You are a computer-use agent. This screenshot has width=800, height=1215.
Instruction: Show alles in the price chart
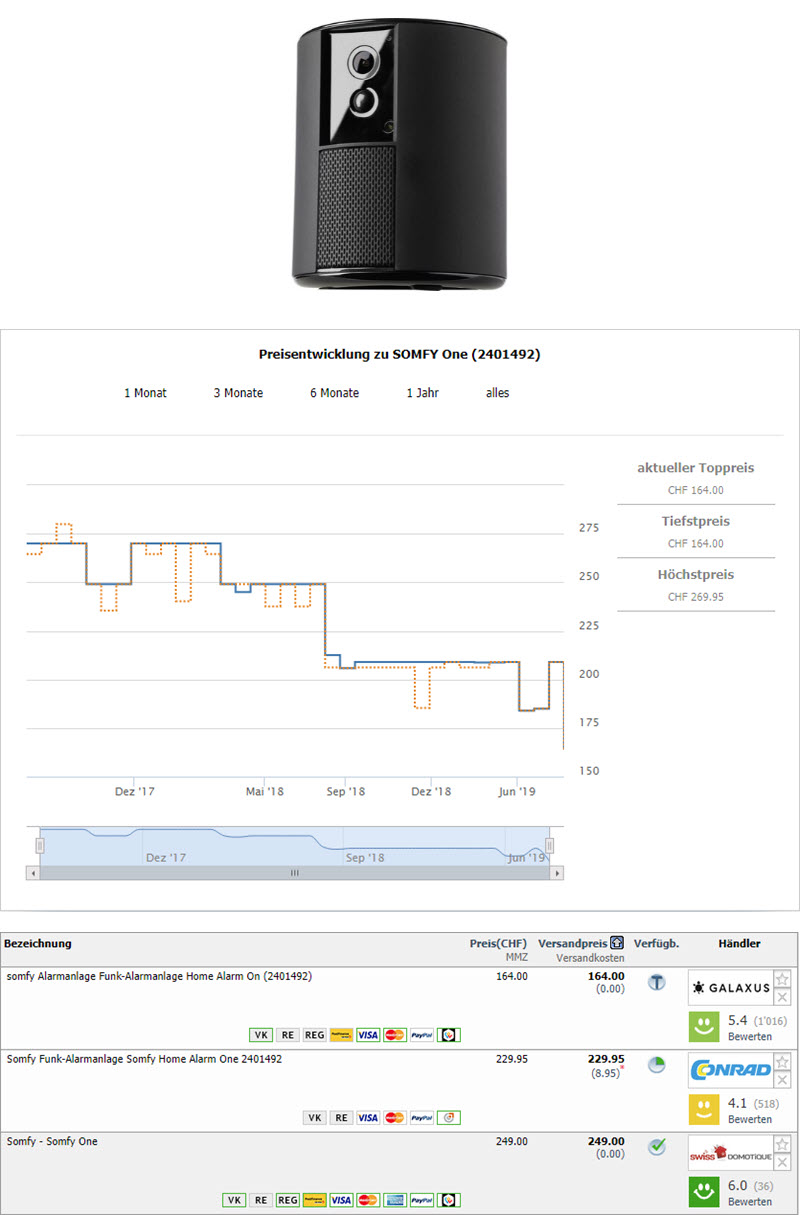497,393
